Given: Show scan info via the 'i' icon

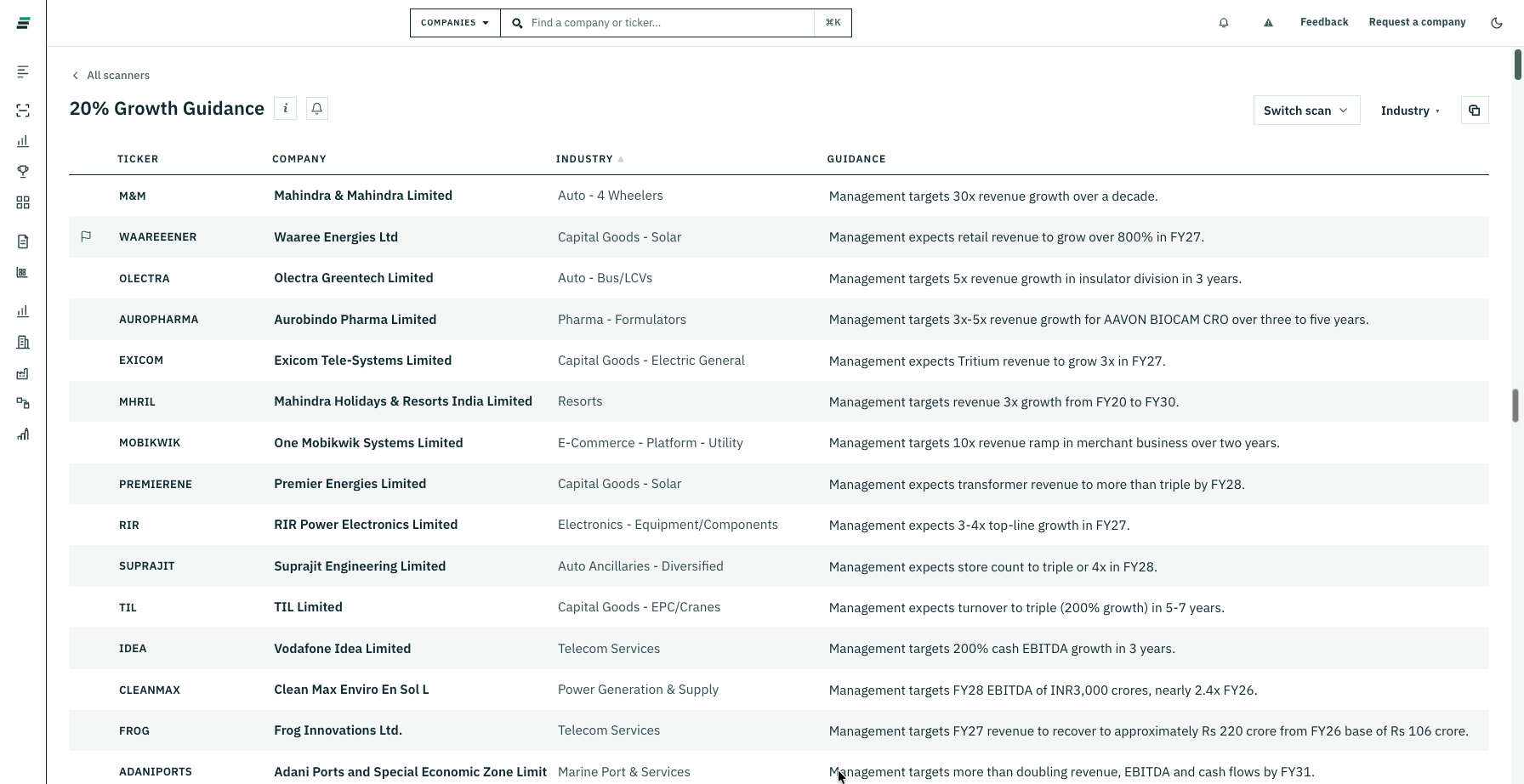Looking at the screenshot, I should pos(286,109).
